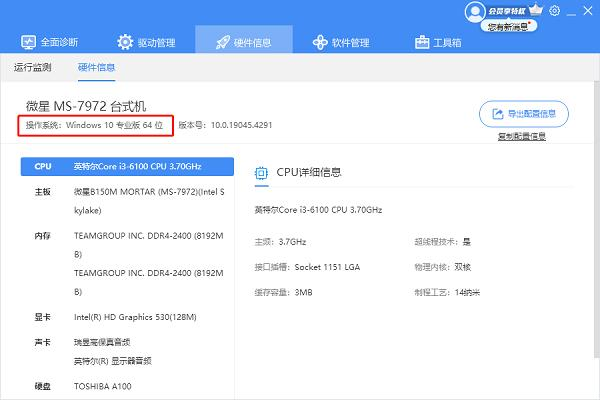Viewport: 600px width, 400px height.
Task: Click the Intel(R) HD Graphics 530(128M) text
Action: pyautogui.click(x=135, y=317)
